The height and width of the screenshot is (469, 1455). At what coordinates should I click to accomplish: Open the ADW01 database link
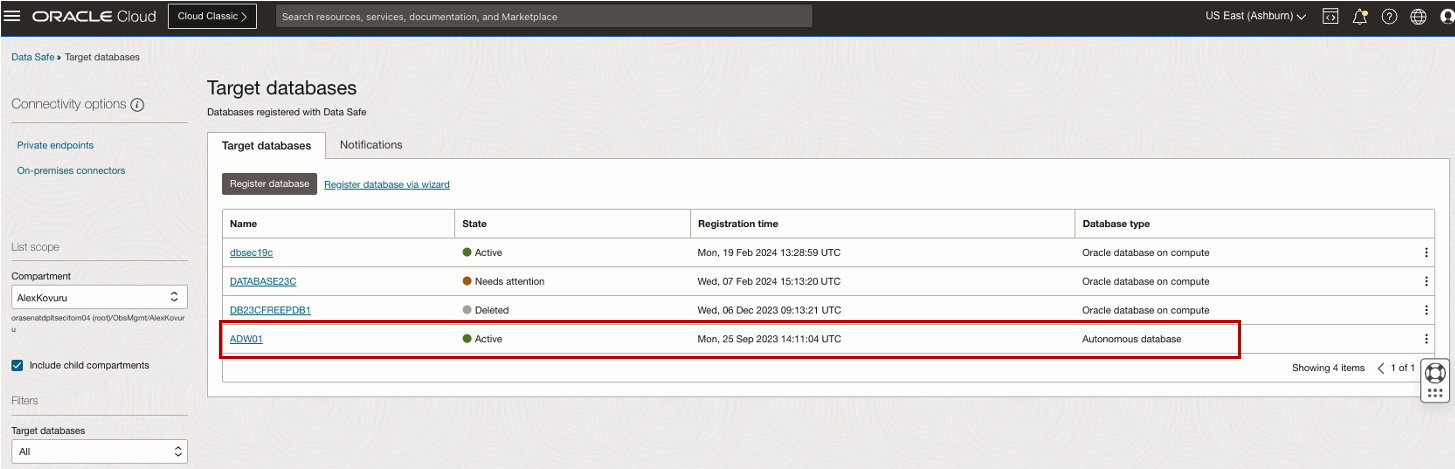tap(246, 339)
